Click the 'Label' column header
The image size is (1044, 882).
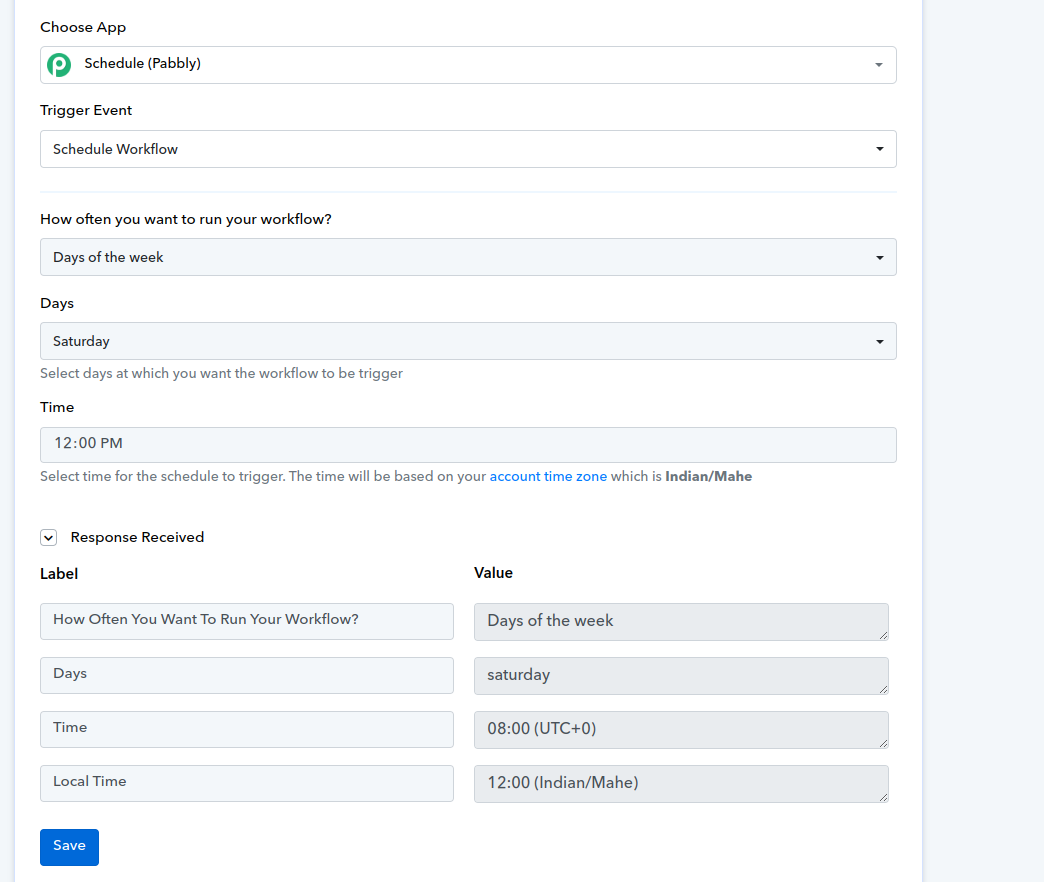click(59, 574)
